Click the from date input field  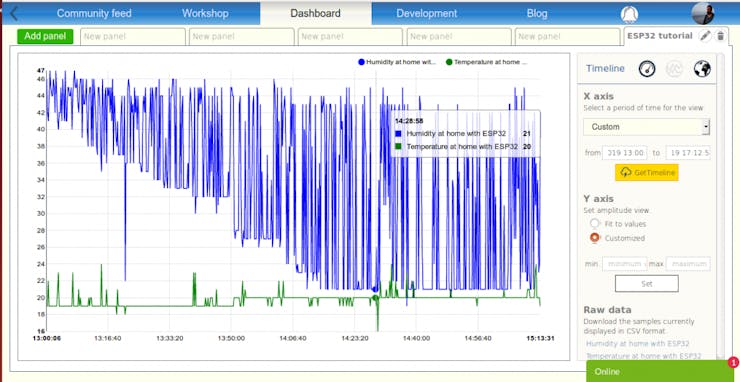(625, 153)
